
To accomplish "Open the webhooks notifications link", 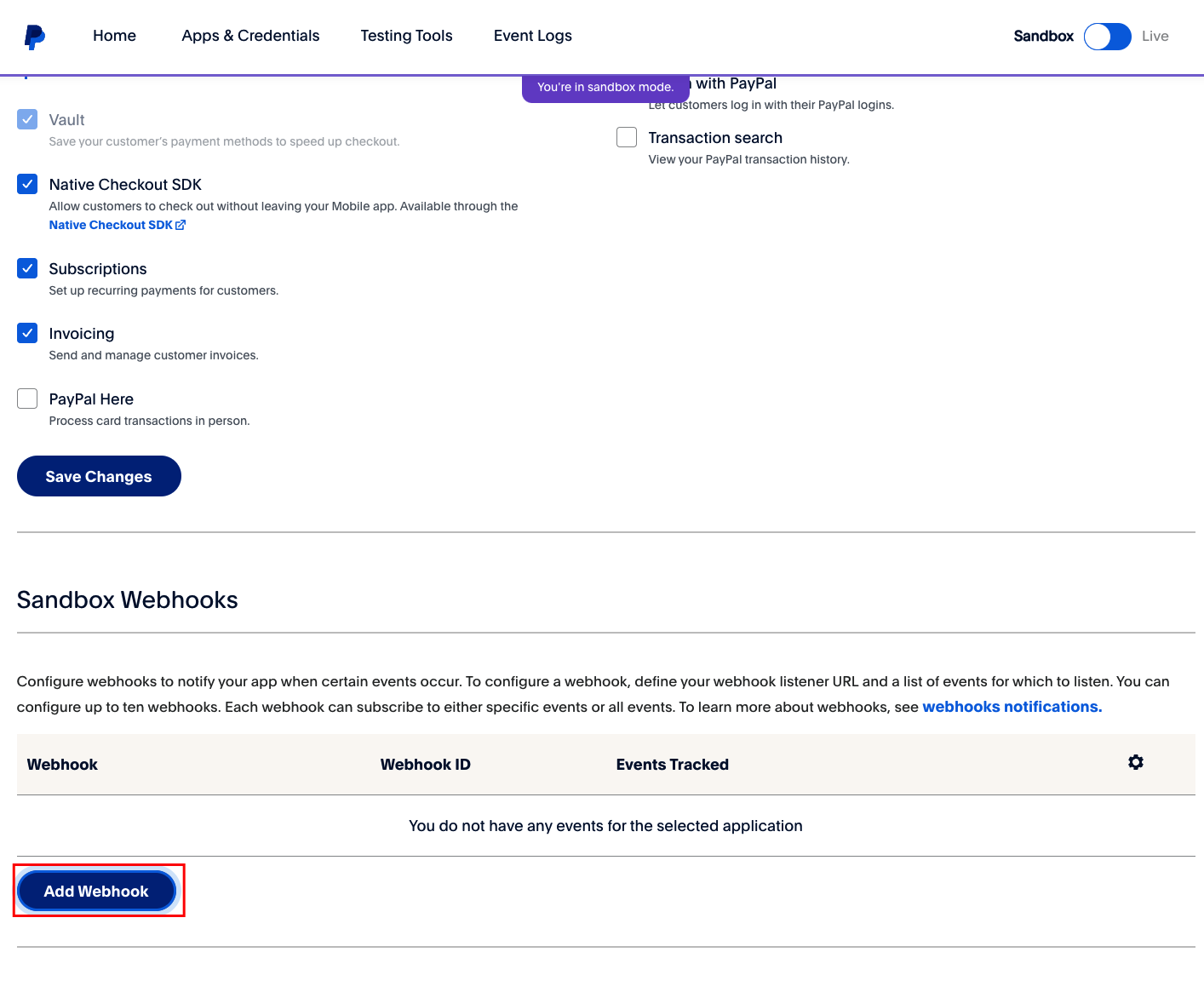I will pos(1012,707).
